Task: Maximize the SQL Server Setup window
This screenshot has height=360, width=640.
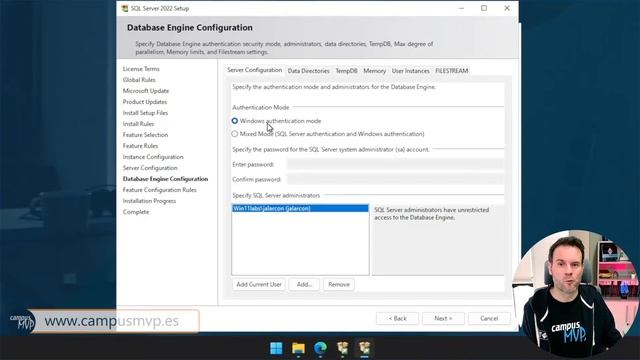Action: pos(484,8)
